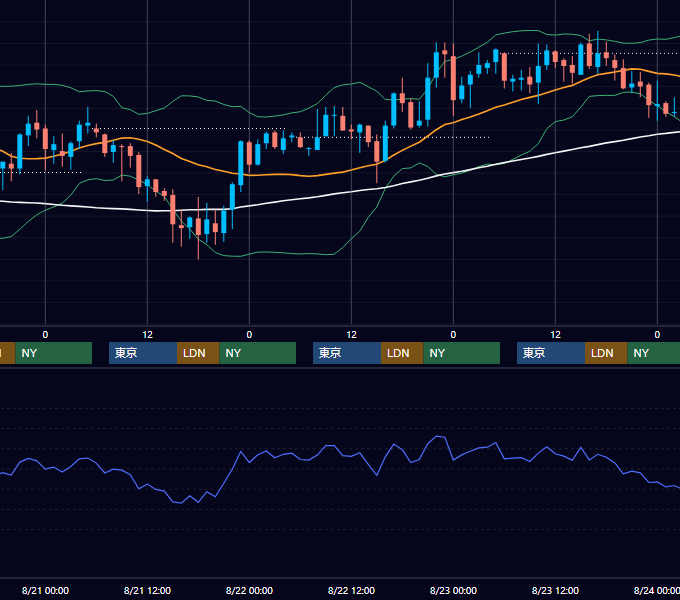Select the LDN session block on 8/21

198,353
